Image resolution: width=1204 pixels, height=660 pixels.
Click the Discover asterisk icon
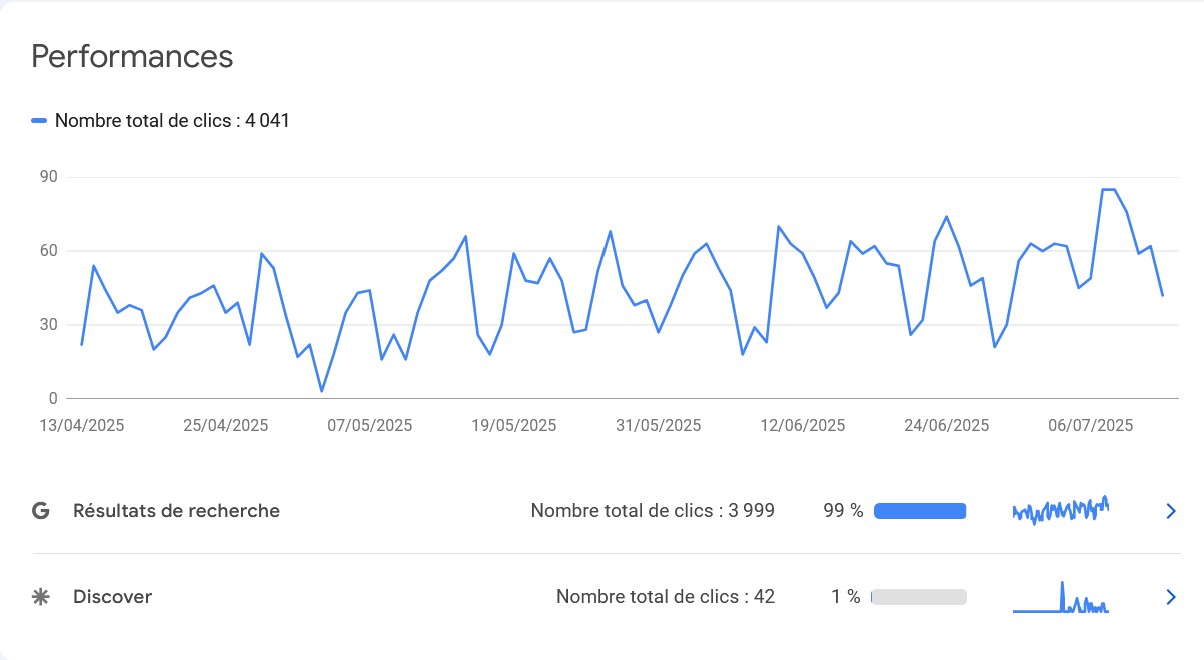41,597
